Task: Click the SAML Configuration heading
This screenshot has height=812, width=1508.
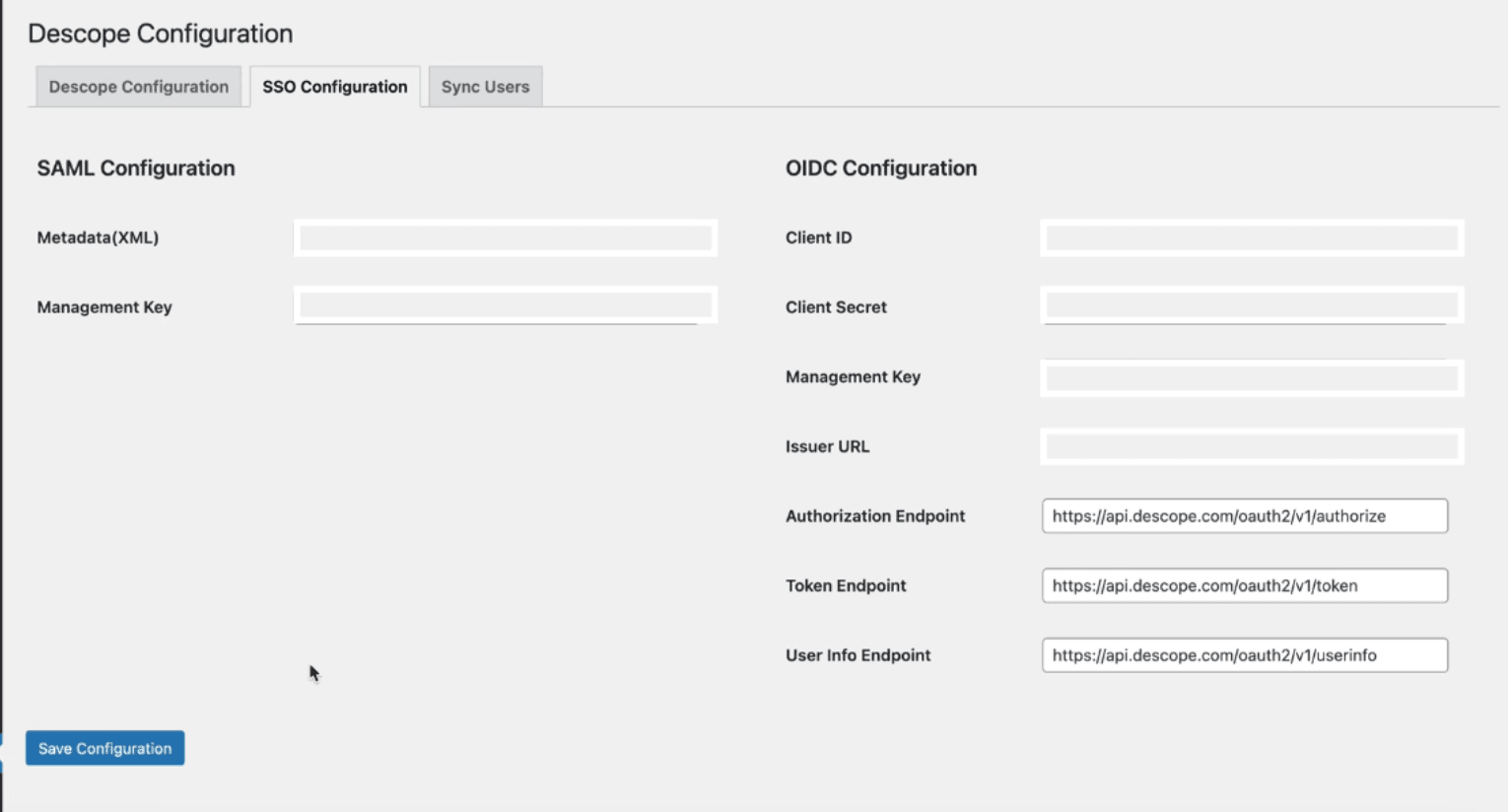Action: click(135, 168)
